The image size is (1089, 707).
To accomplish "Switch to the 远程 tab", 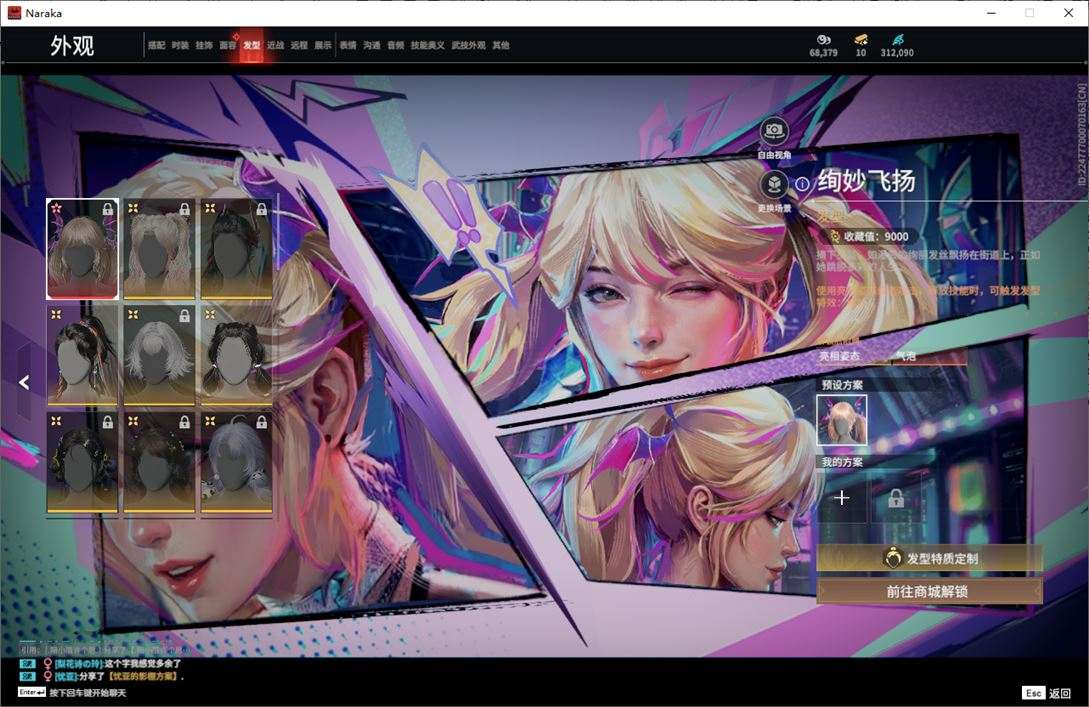I will (299, 45).
